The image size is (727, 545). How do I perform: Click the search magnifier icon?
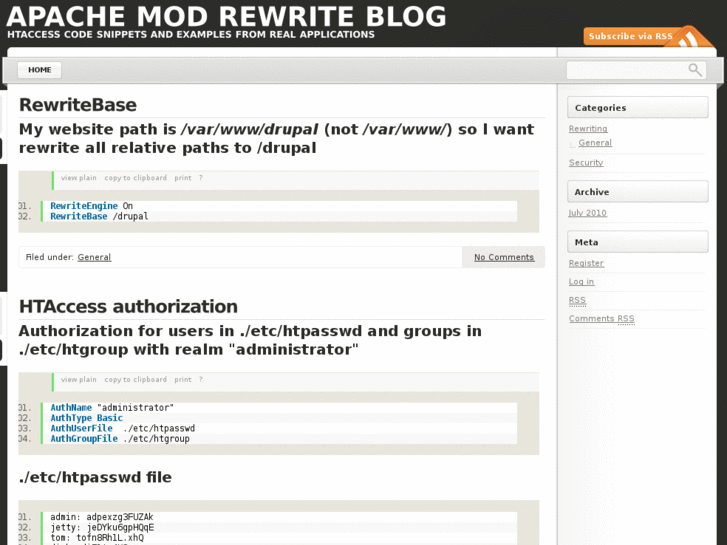click(x=695, y=70)
